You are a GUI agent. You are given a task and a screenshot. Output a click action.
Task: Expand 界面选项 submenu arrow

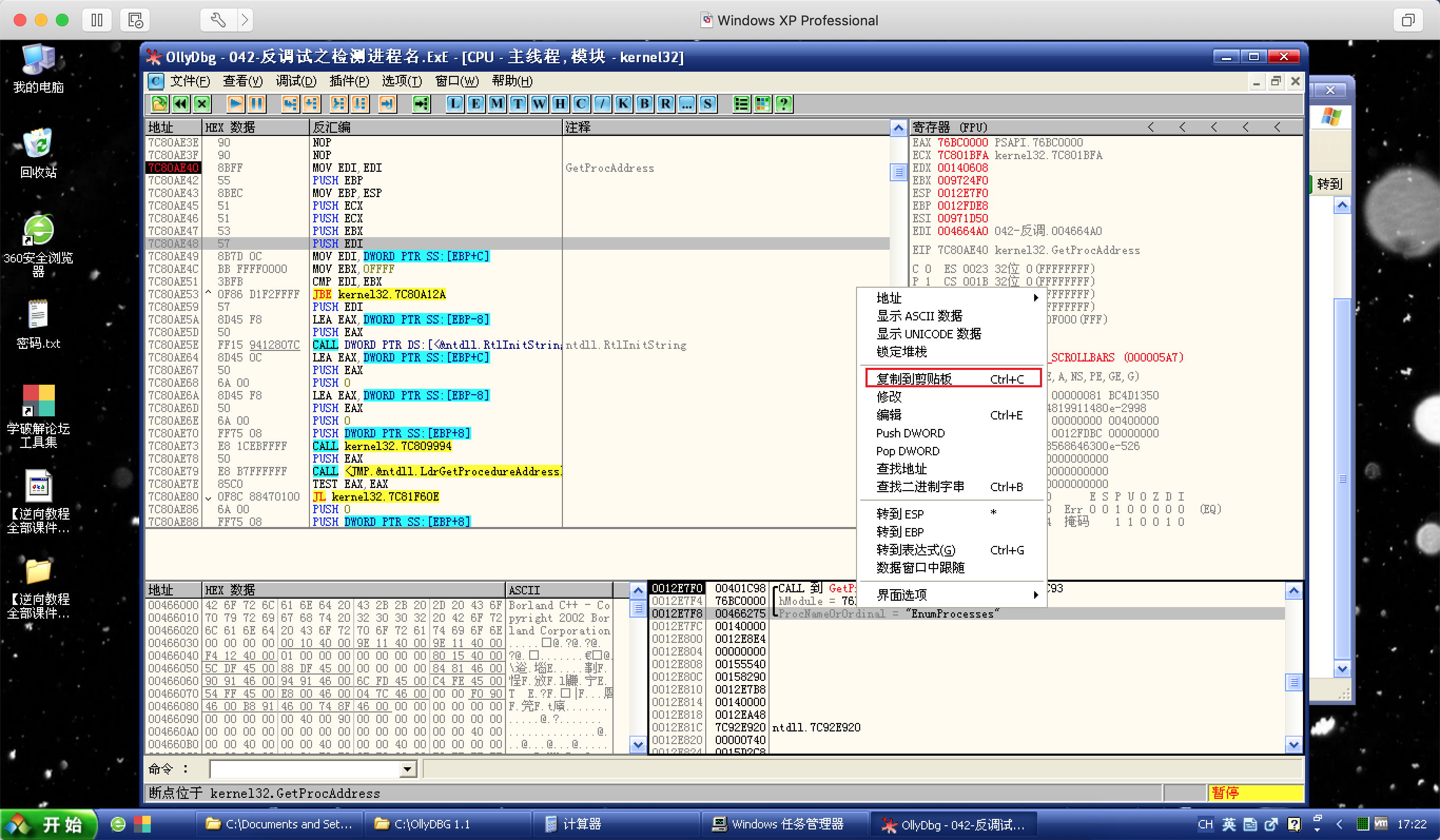point(1035,595)
